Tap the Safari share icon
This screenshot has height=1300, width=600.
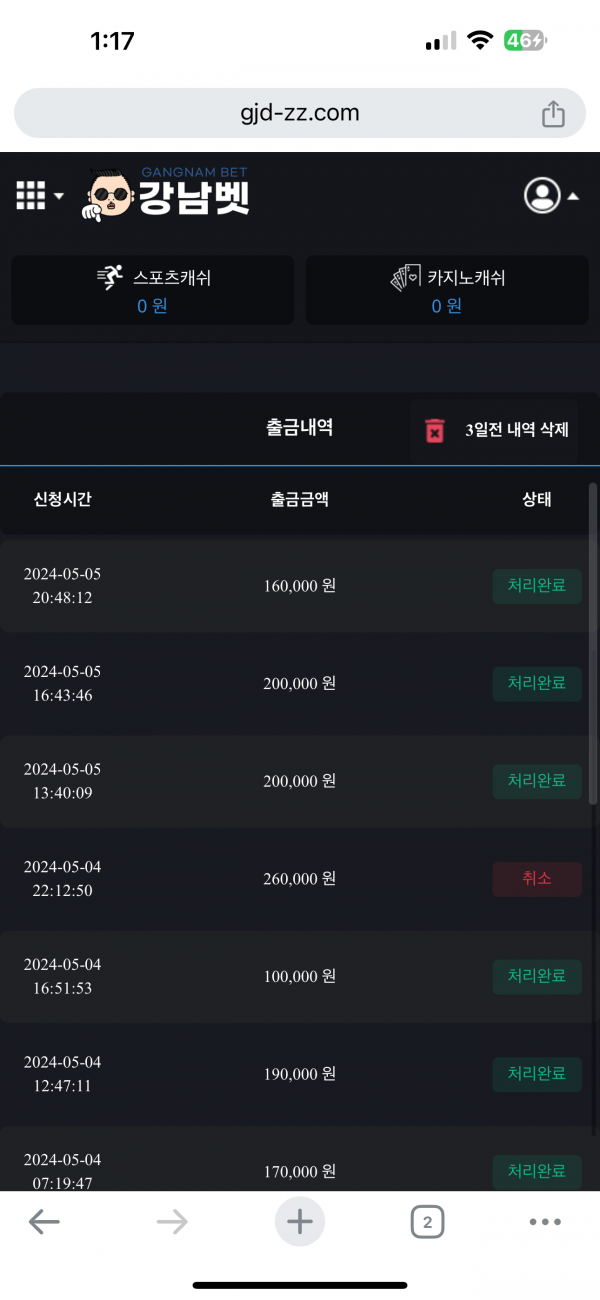tap(553, 114)
